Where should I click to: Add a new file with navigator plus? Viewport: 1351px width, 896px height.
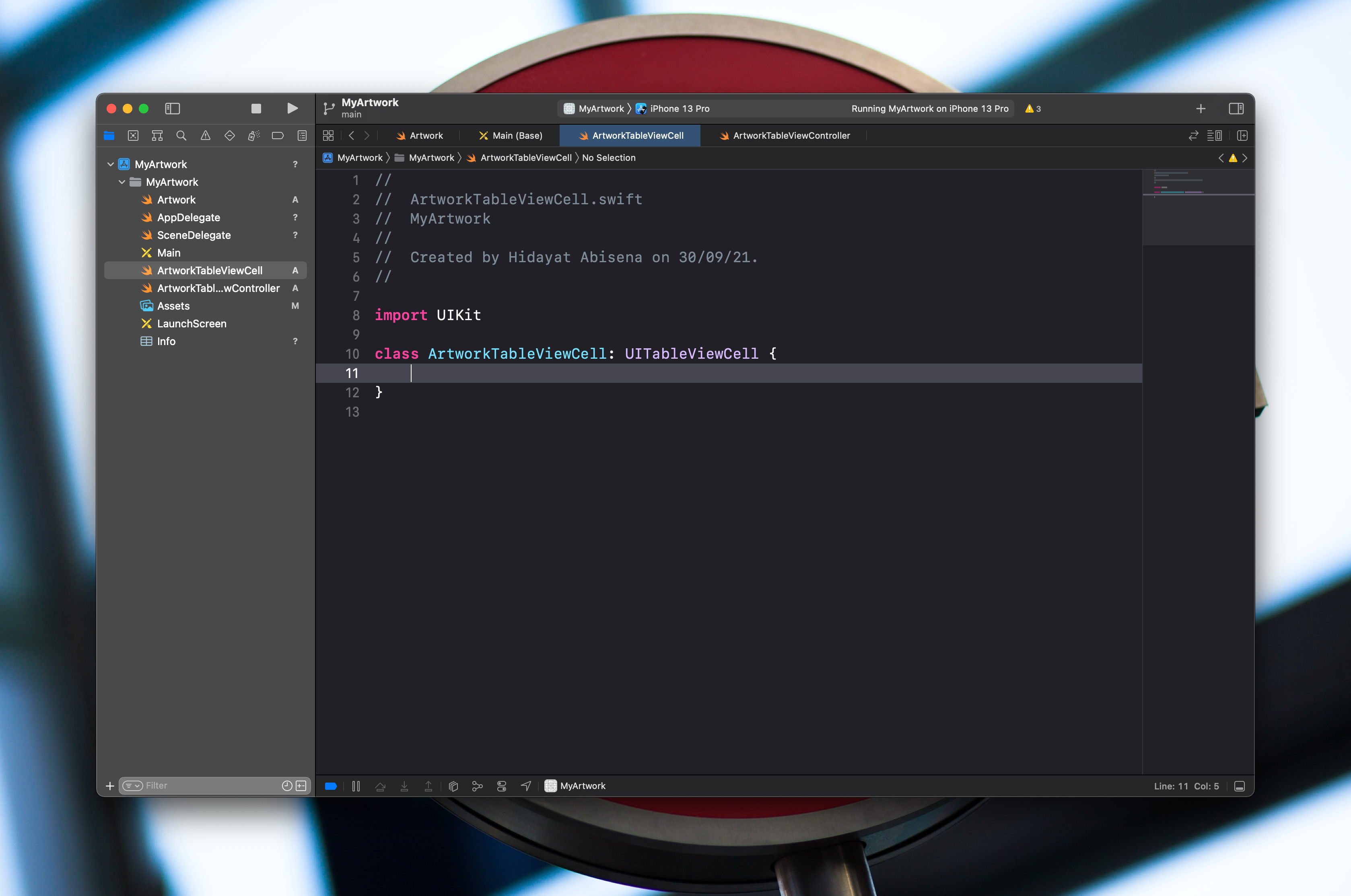click(110, 786)
